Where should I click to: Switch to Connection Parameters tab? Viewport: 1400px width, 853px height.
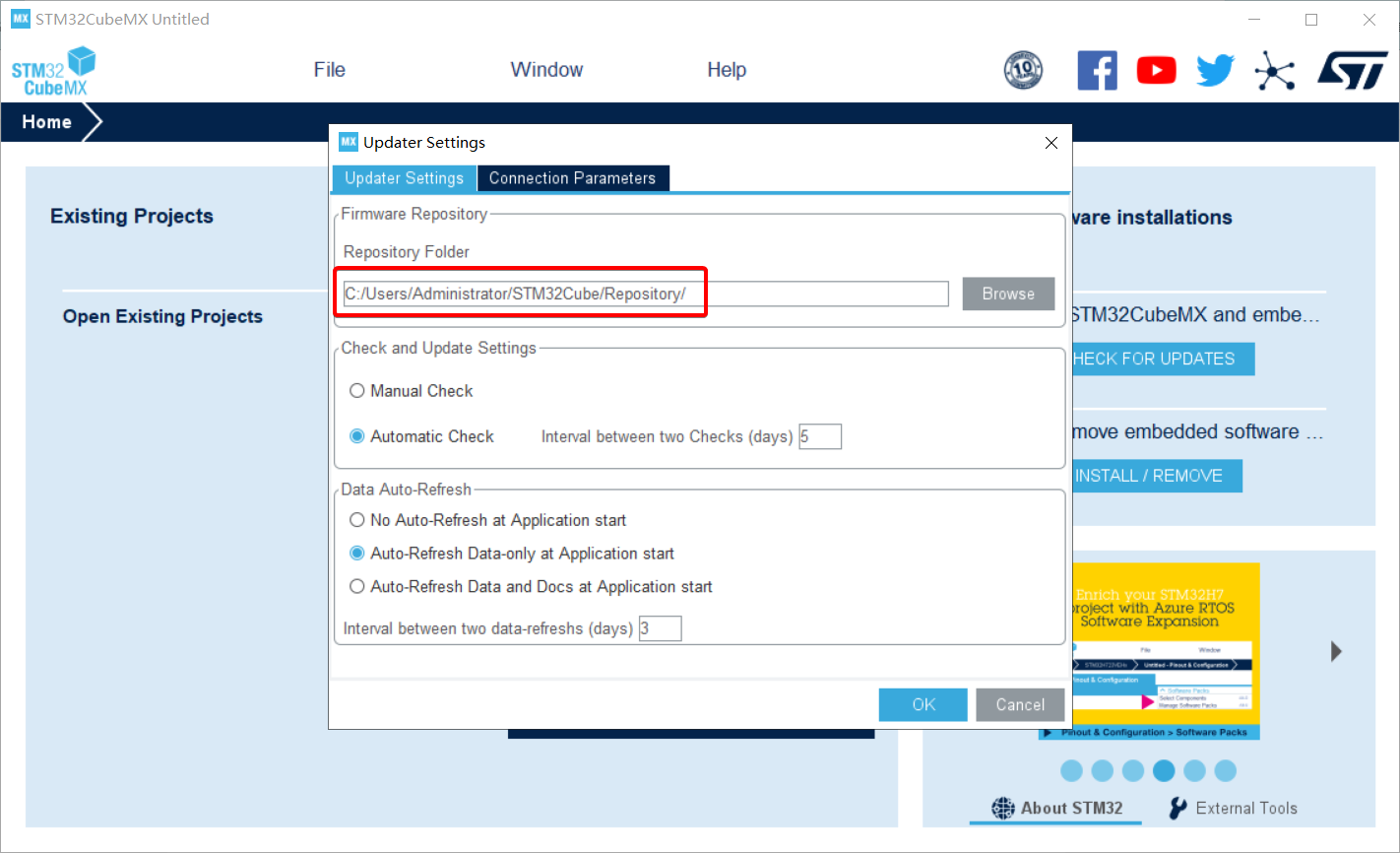tap(572, 178)
